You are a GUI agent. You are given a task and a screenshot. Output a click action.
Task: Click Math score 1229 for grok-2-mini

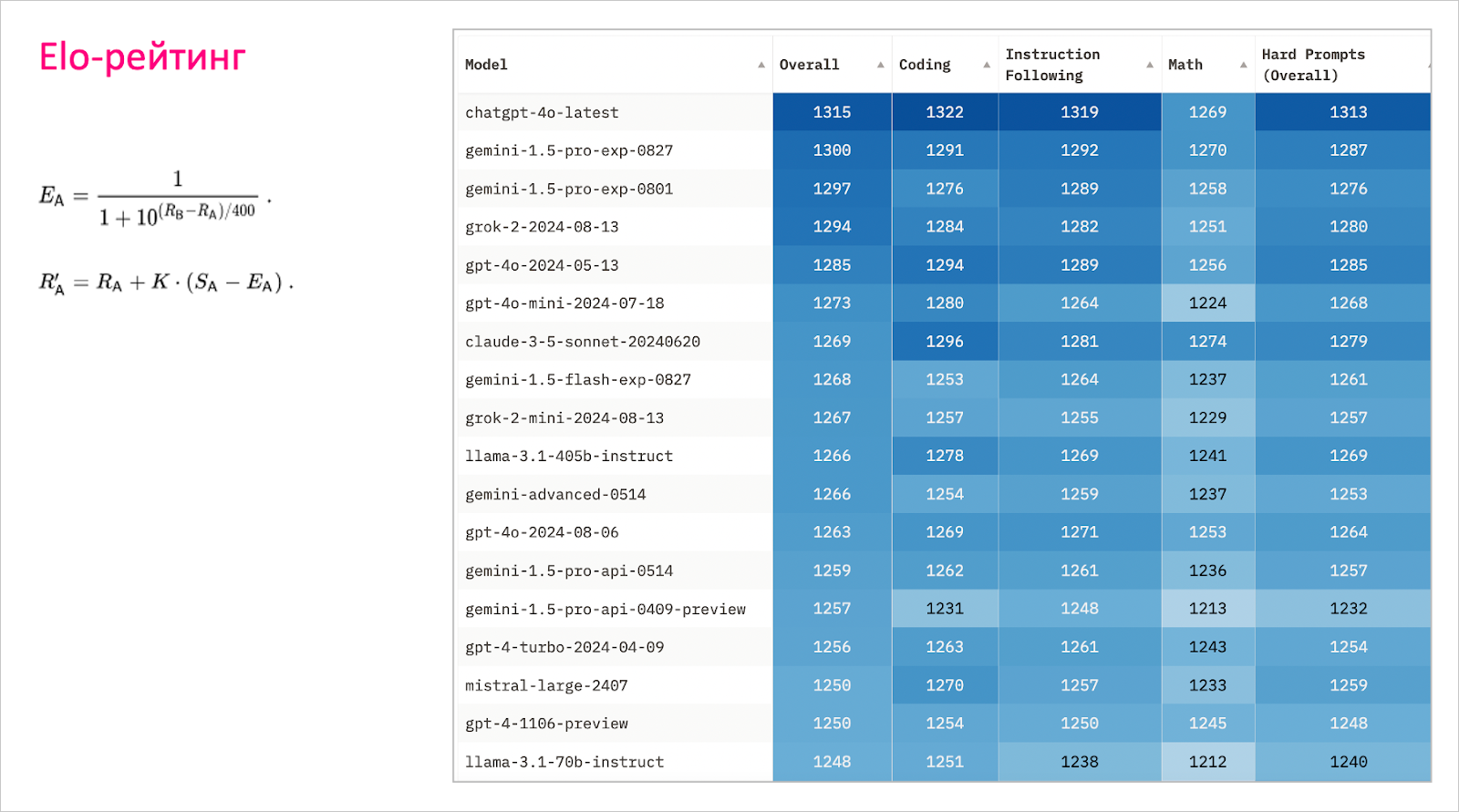tap(1207, 417)
